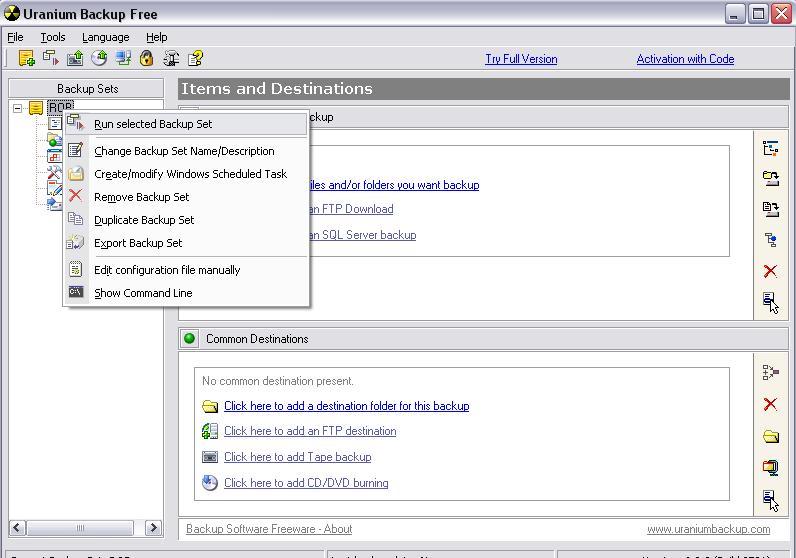
Task: Open the www.uraniumbackup.com link
Action: [708, 529]
